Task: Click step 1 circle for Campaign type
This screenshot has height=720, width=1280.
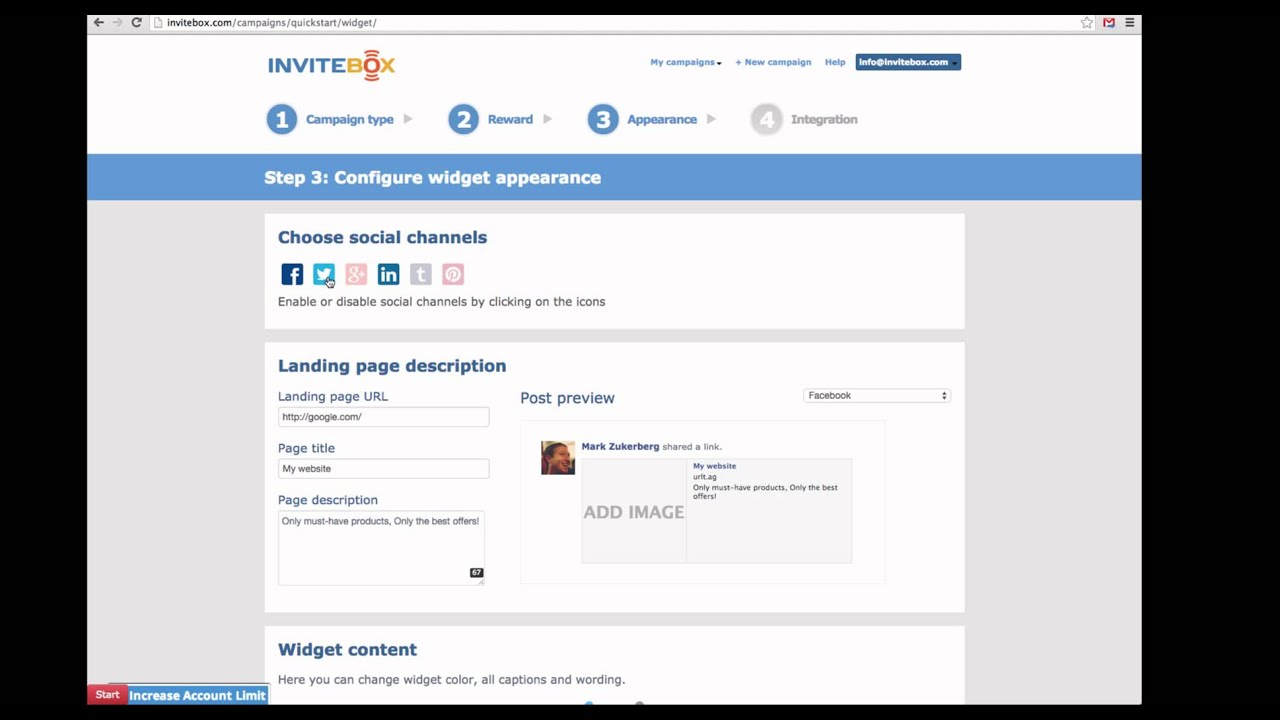Action: 282,119
